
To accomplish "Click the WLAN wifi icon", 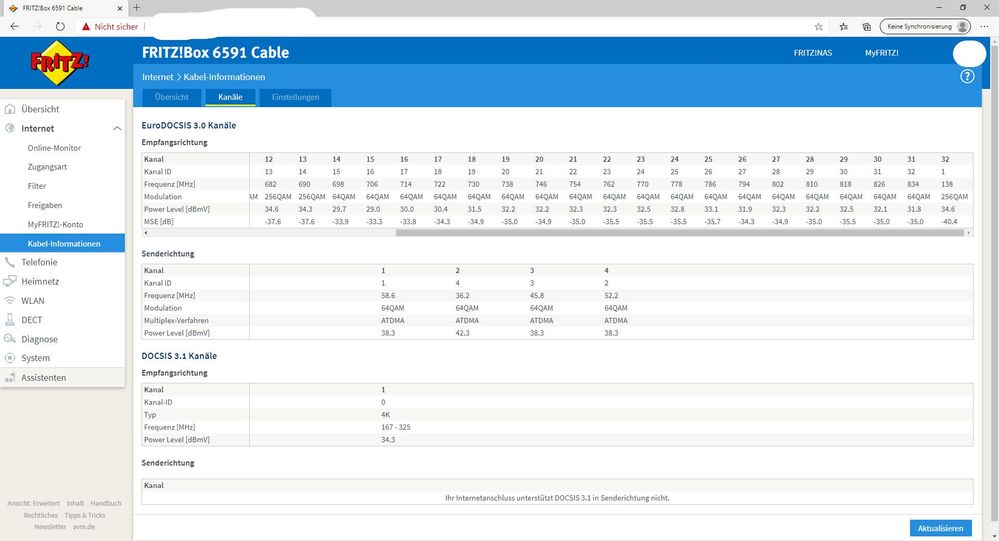I will (10, 300).
